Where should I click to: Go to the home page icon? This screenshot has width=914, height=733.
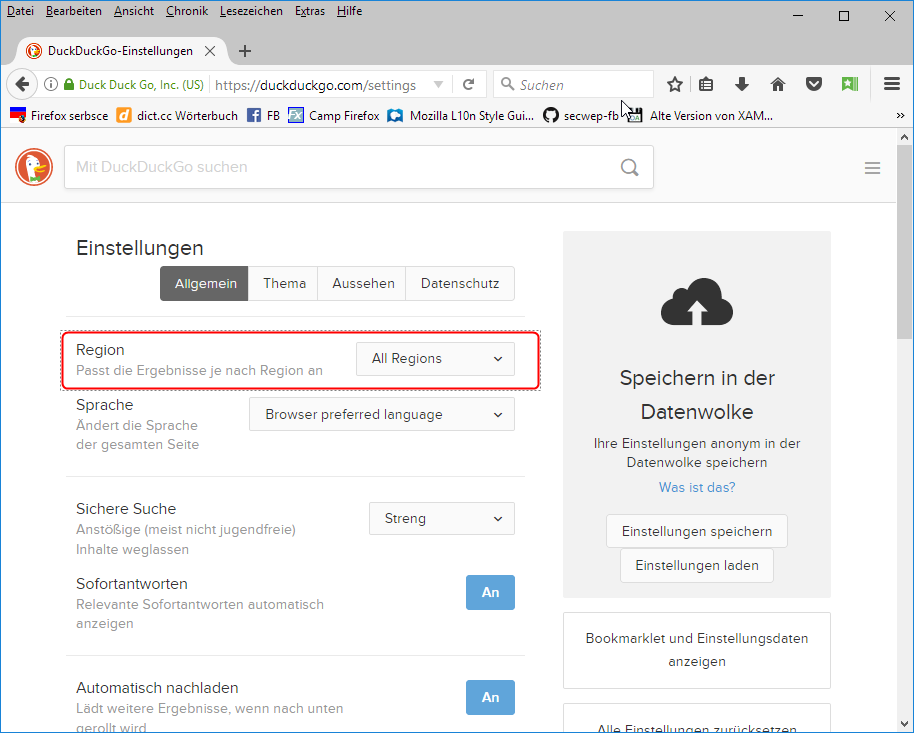[x=778, y=85]
